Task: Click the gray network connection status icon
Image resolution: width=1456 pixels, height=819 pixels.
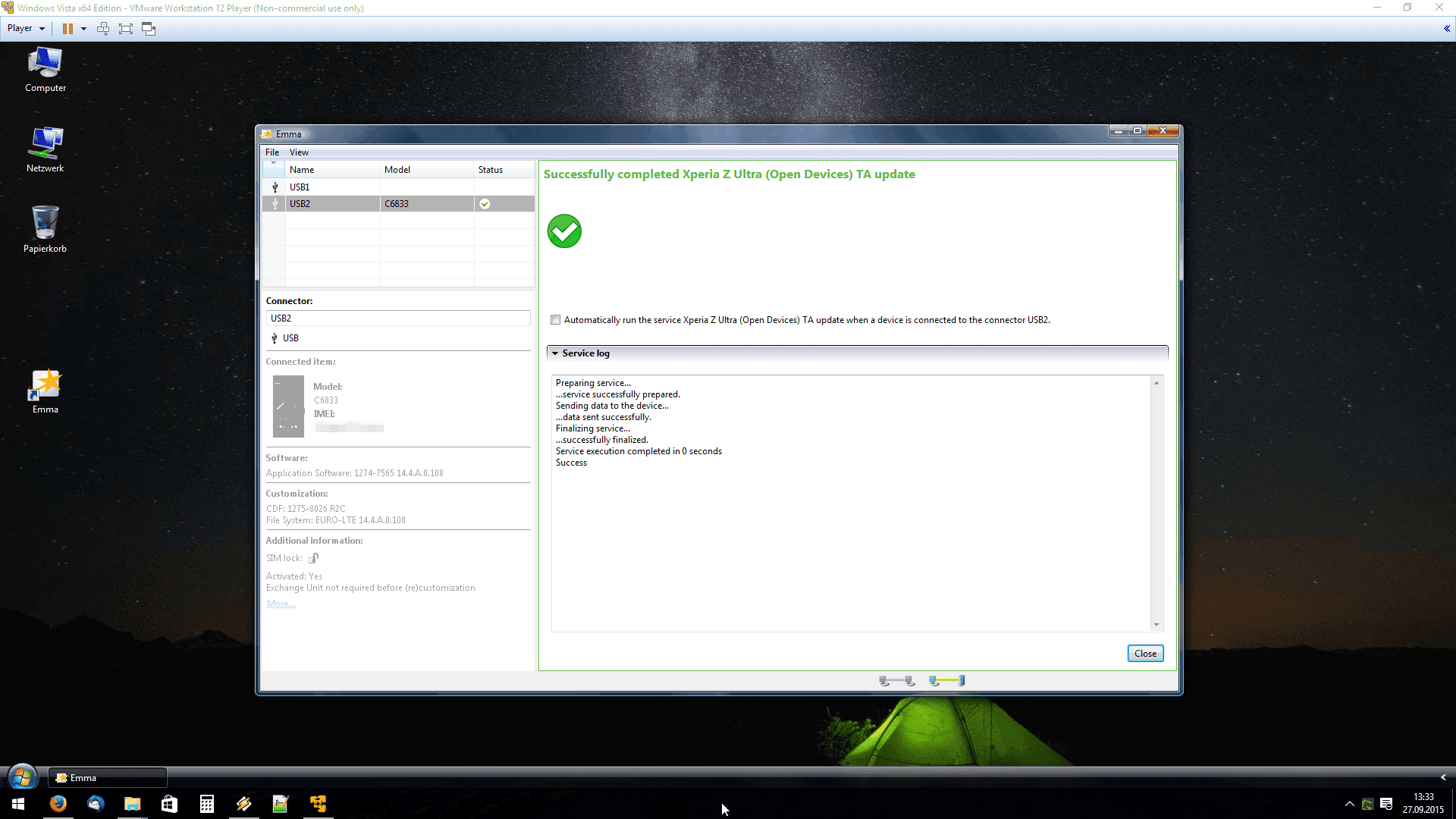Action: click(897, 681)
